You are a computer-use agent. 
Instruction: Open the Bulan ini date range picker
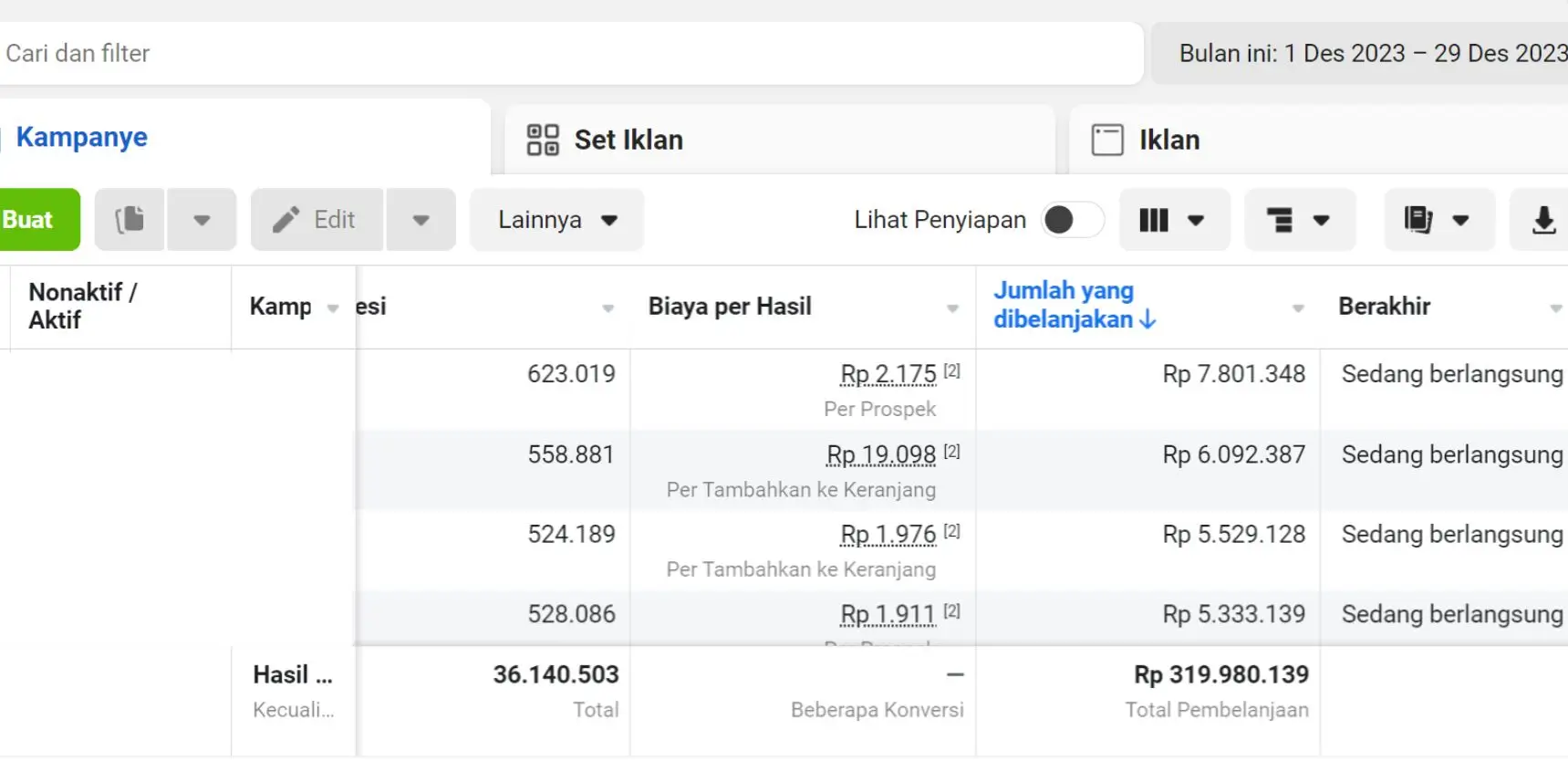1360,54
